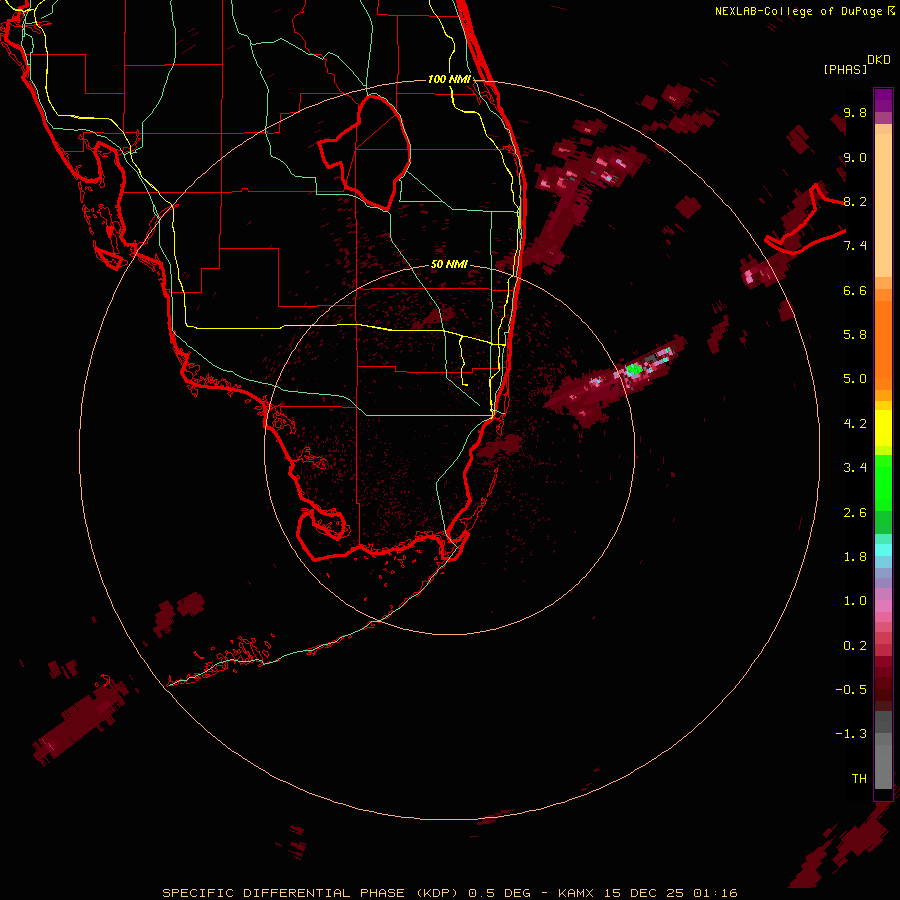
Task: Click the purple band atop the color bar
Action: (x=883, y=100)
